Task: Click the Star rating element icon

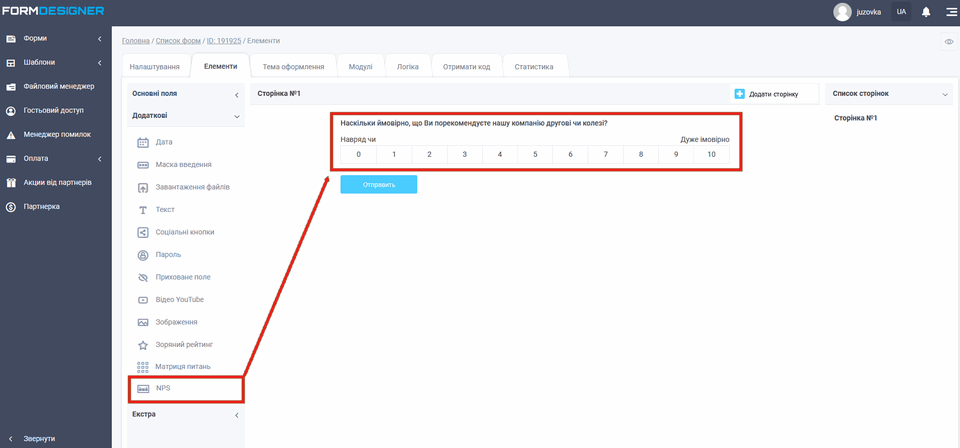Action: pos(143,345)
